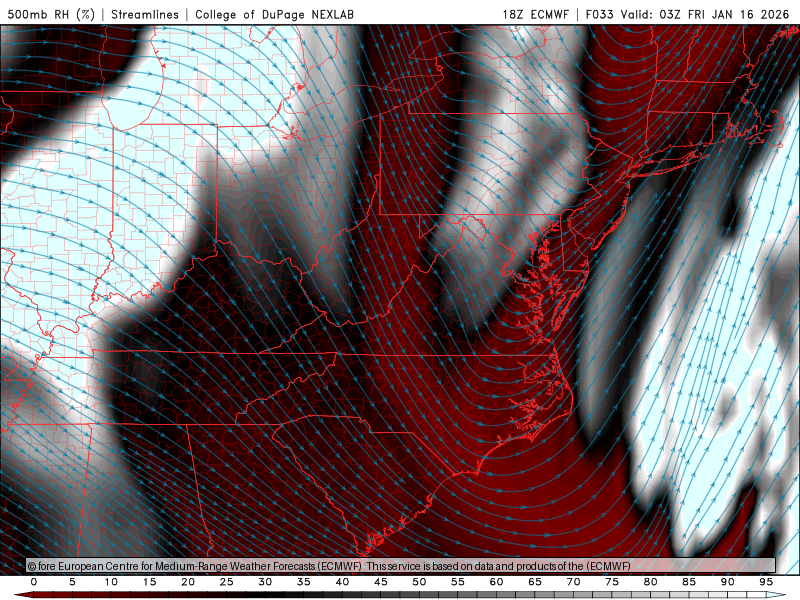The height and width of the screenshot is (600, 800).
Task: Click the colorbar label '95'
Action: tap(766, 582)
